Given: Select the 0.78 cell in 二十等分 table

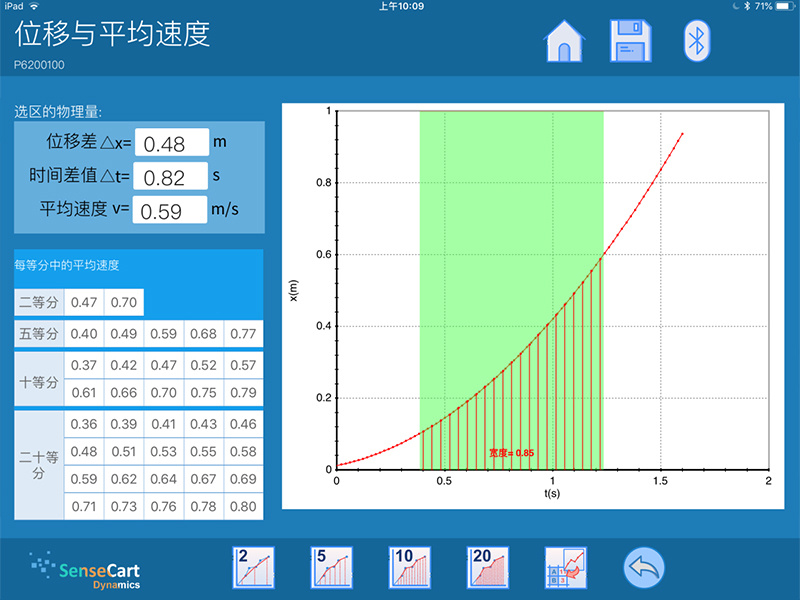Looking at the screenshot, I should tap(204, 507).
